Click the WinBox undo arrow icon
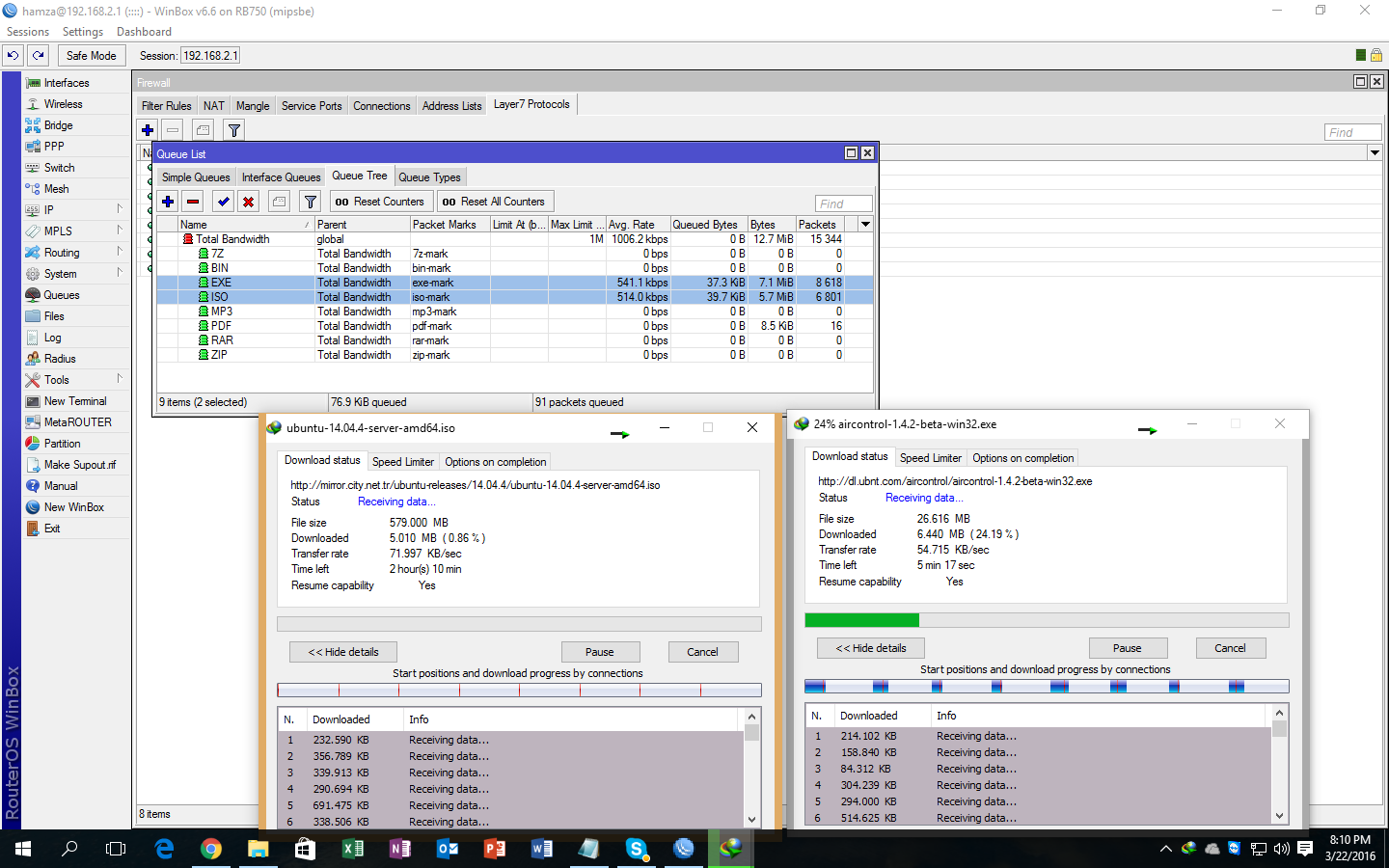1389x868 pixels. click(13, 56)
